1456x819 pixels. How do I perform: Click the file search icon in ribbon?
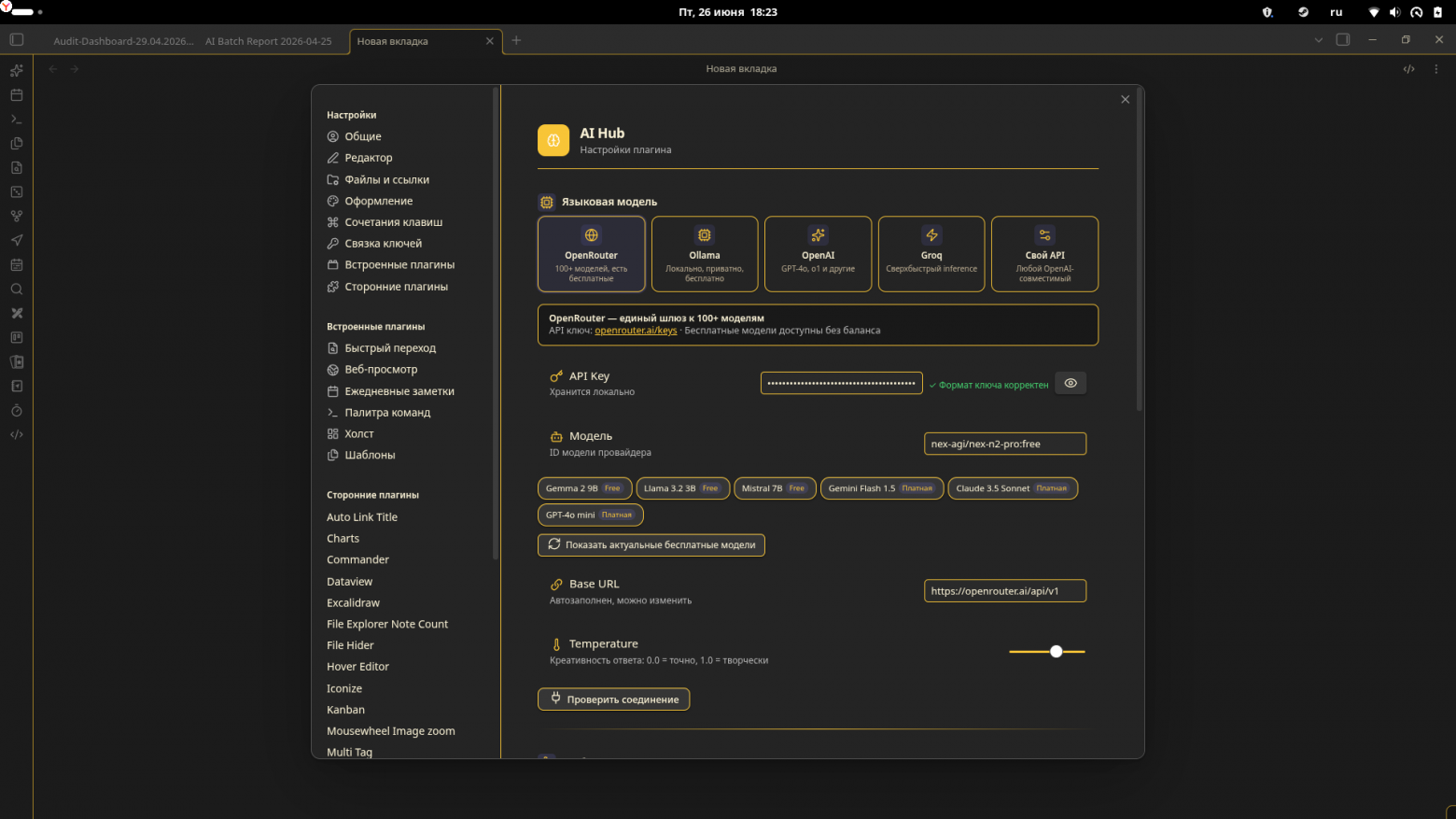[16, 167]
